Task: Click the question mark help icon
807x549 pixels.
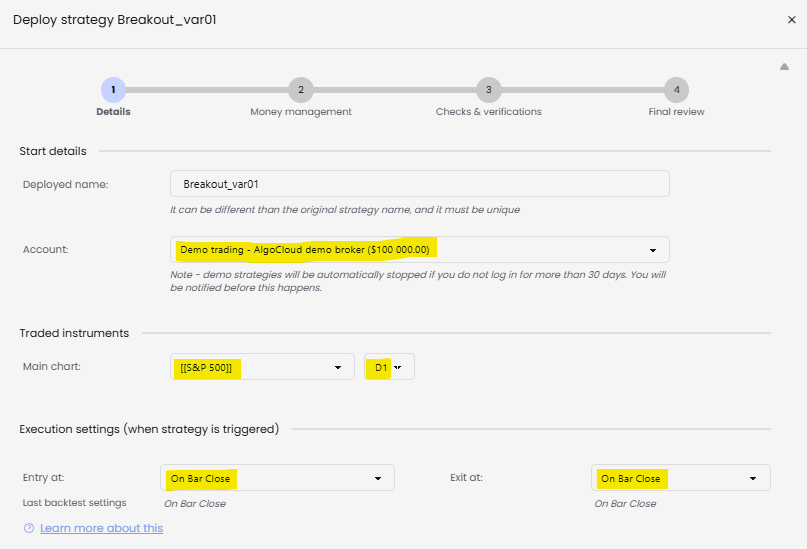Action: pos(29,528)
